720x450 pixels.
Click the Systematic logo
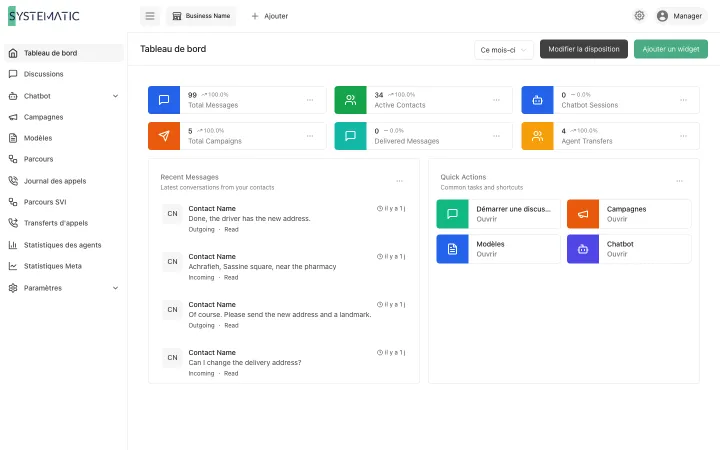(x=44, y=16)
